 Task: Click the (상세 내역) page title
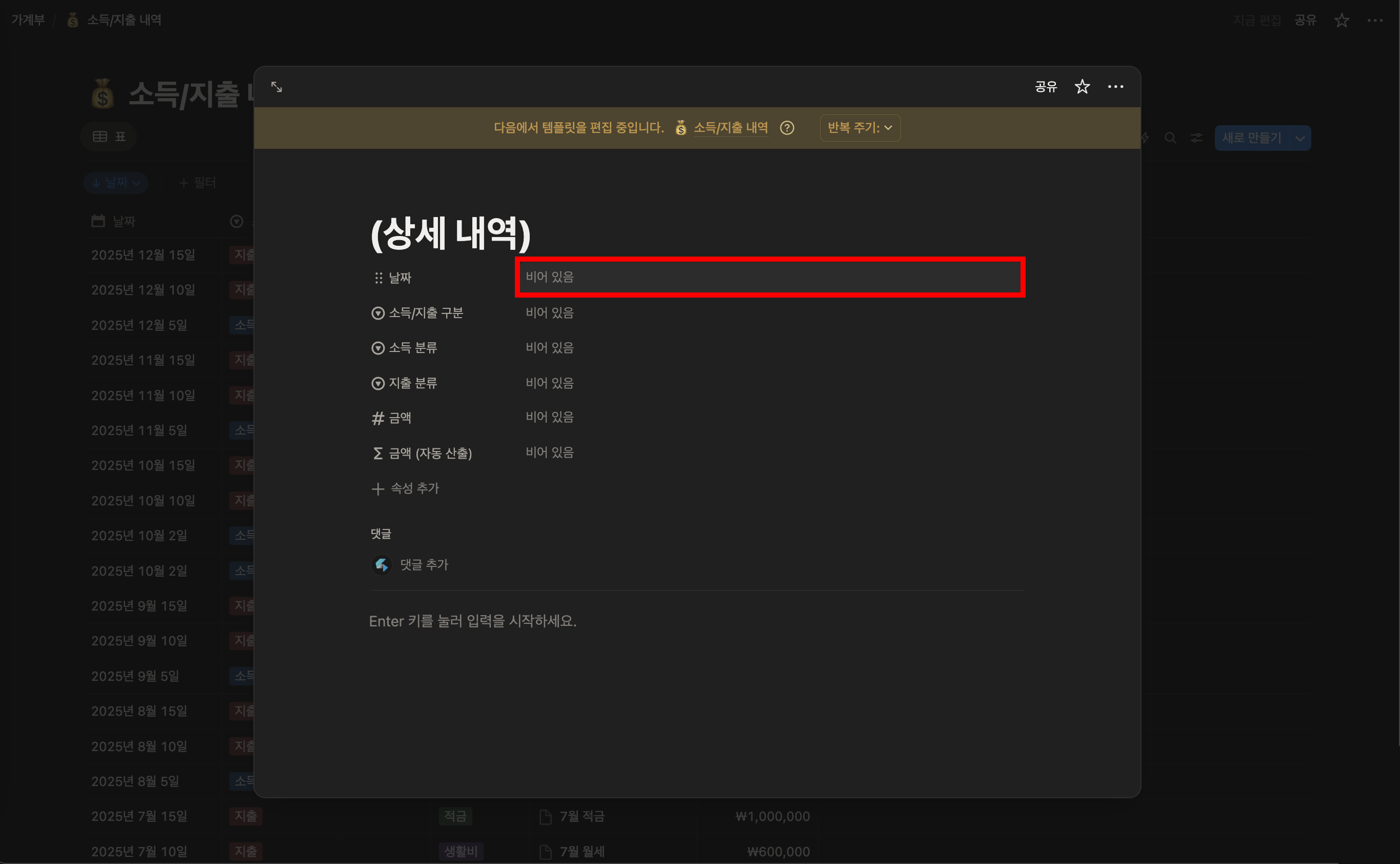(450, 234)
